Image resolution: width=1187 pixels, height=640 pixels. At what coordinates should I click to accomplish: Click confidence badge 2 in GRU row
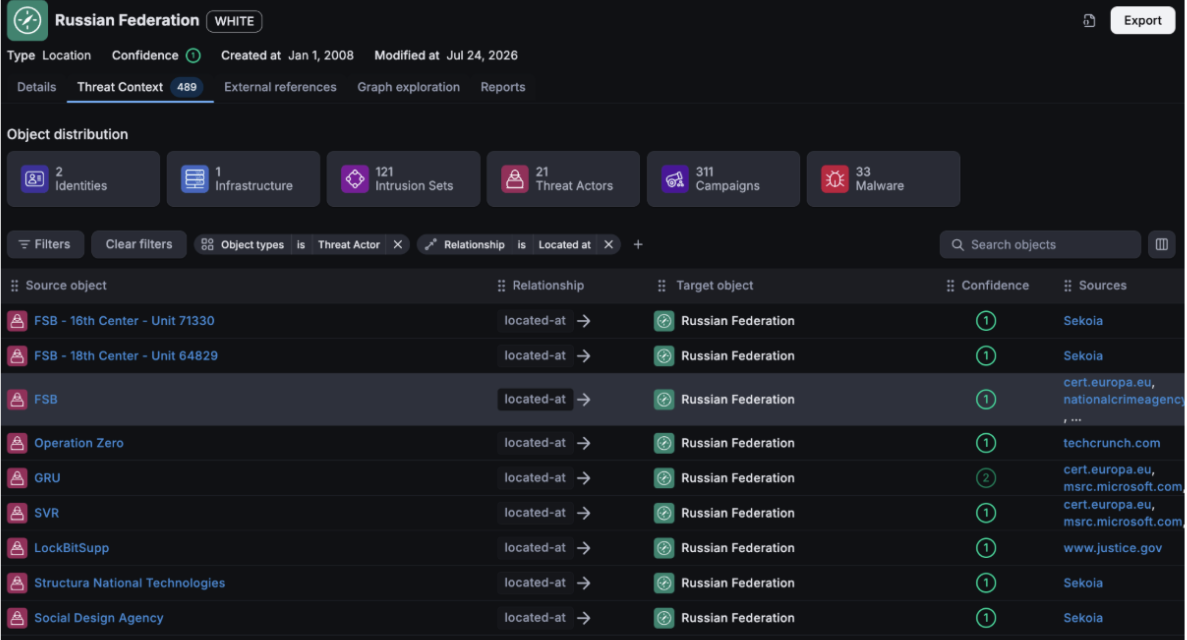[x=986, y=478]
